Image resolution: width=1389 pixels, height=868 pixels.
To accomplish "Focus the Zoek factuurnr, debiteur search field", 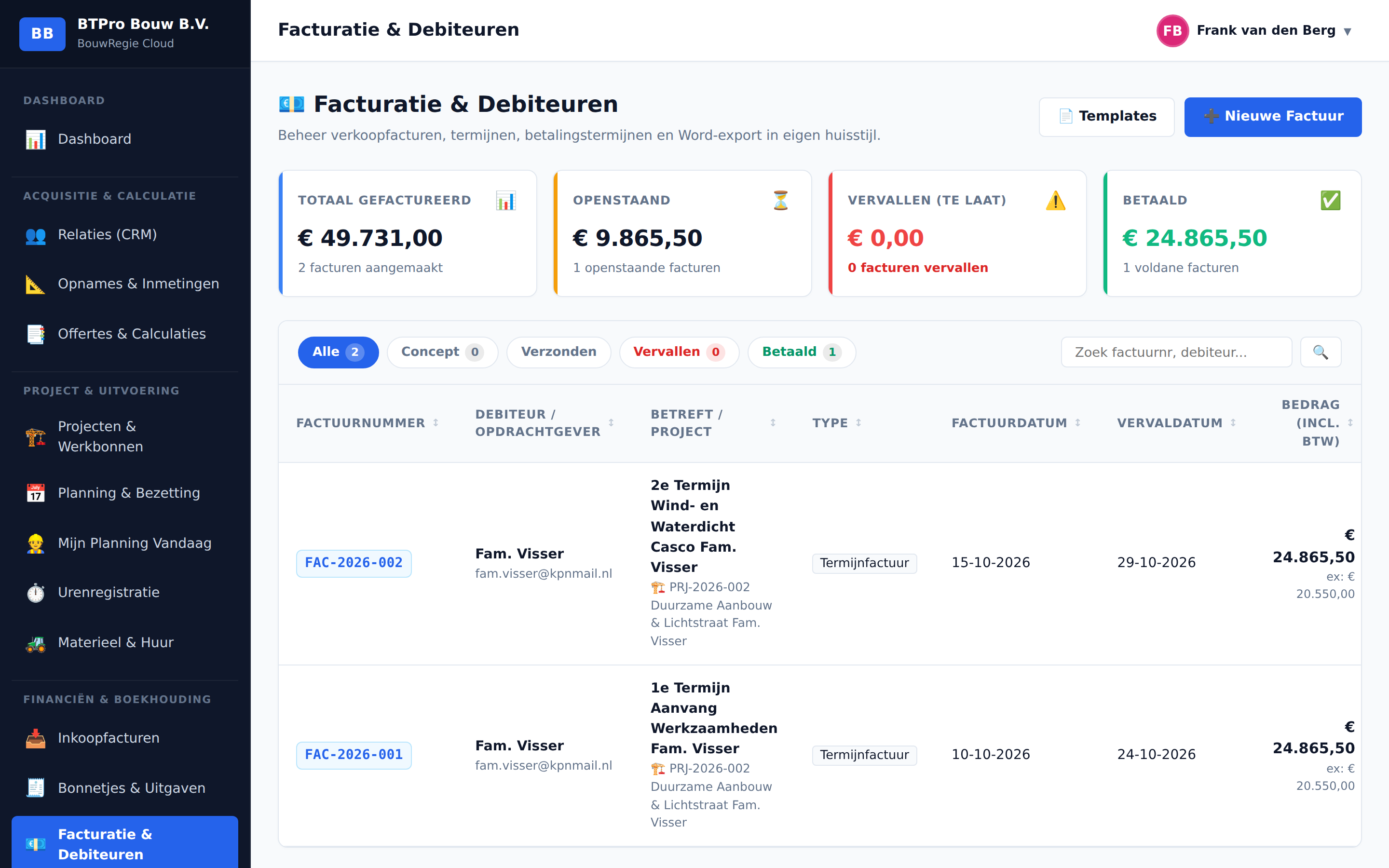I will (1176, 352).
